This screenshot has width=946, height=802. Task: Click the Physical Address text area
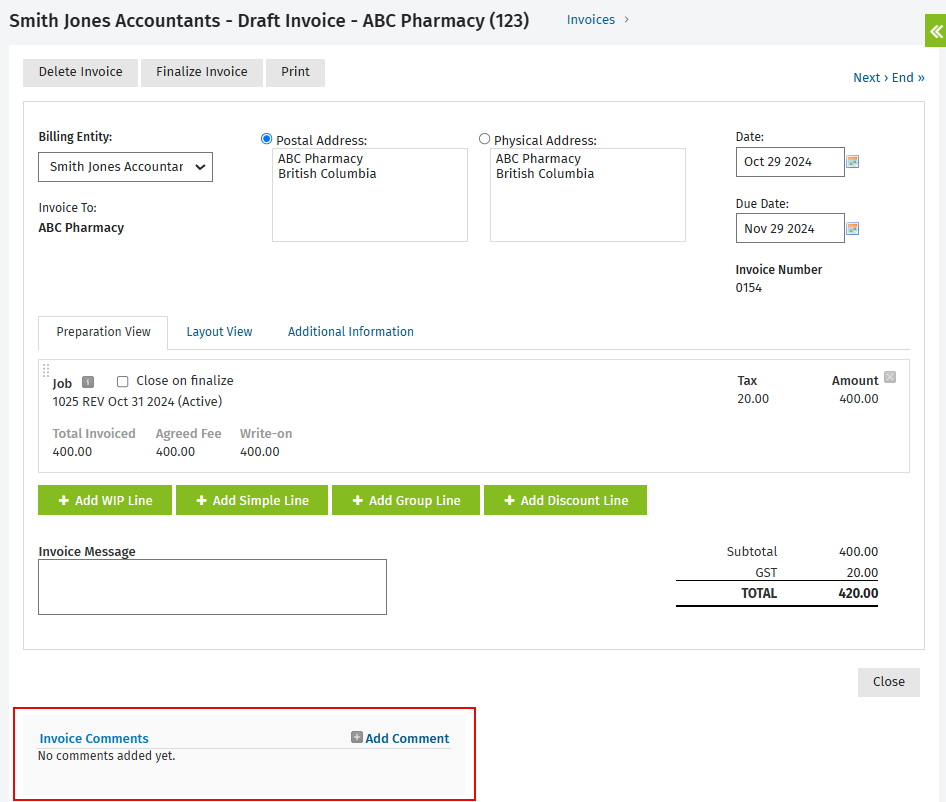tap(588, 195)
